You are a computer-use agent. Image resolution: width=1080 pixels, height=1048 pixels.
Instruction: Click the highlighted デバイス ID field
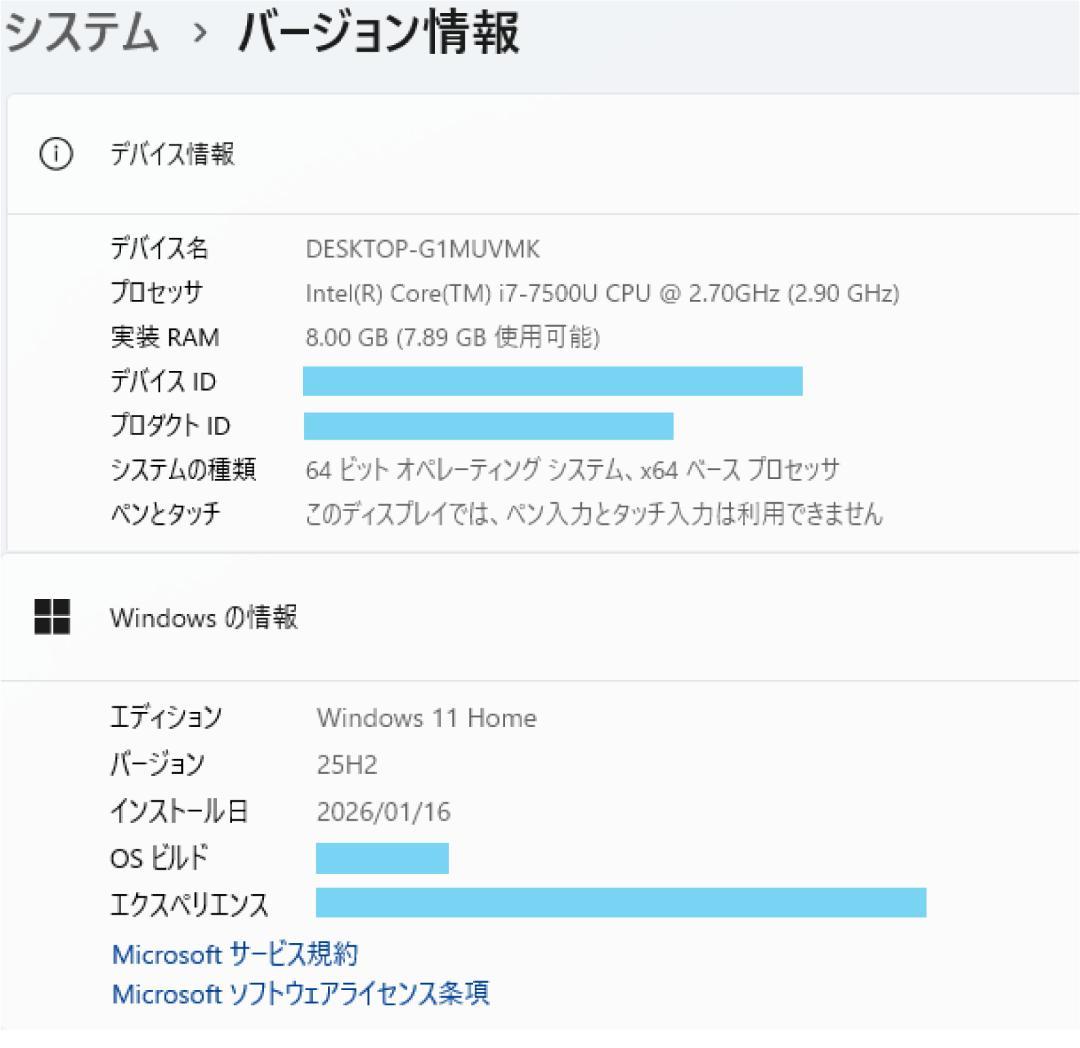pyautogui.click(x=550, y=381)
